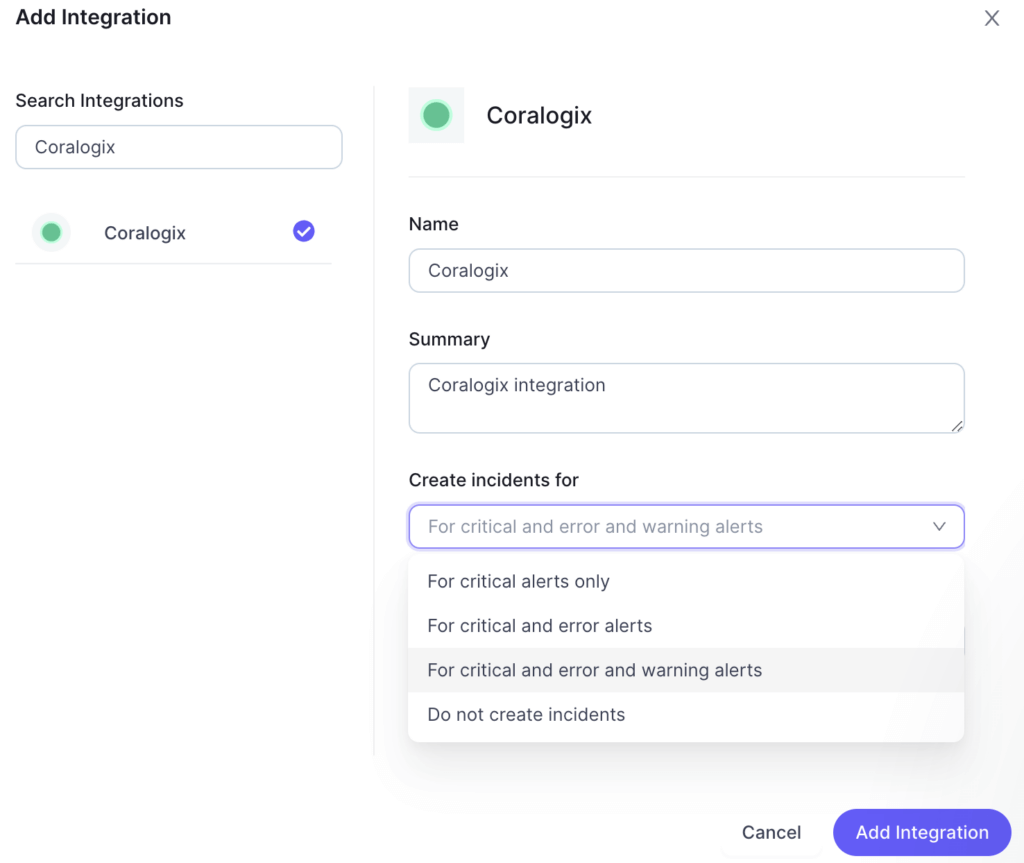Click the Add Integration button
The width and height of the screenshot is (1024, 863).
tap(922, 832)
